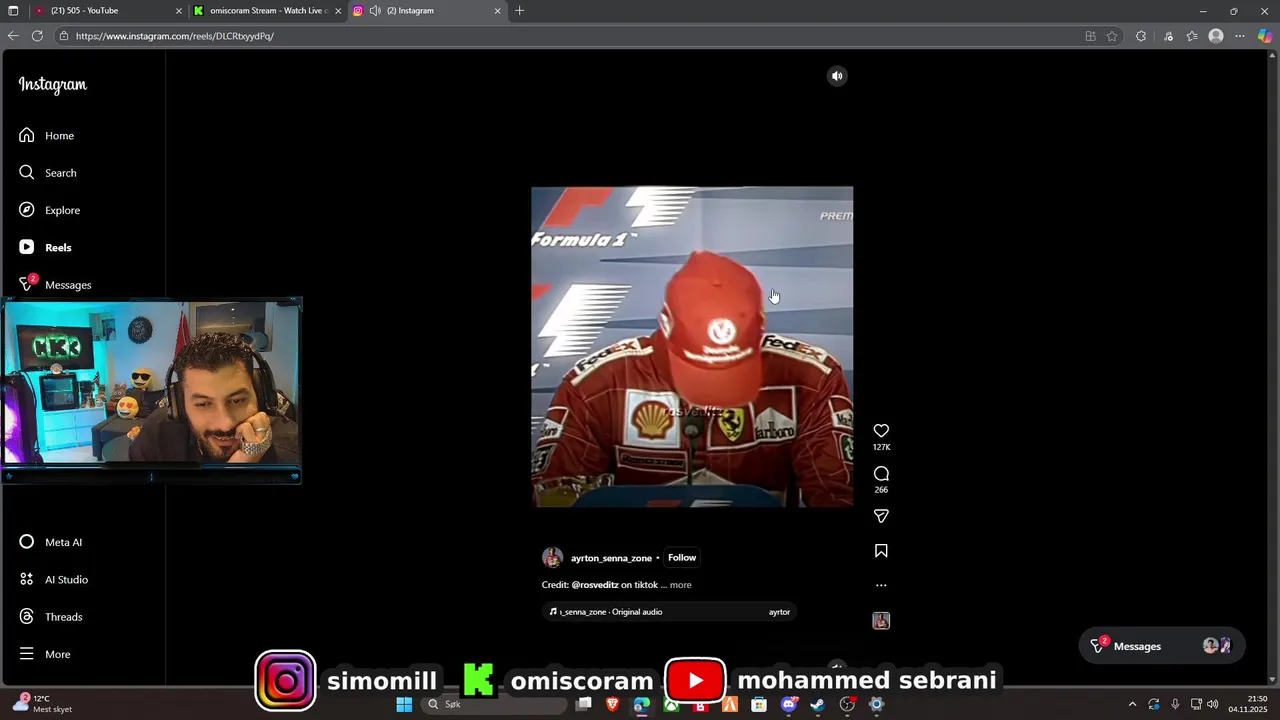Open Windows Start menu
The width and height of the screenshot is (1280, 720).
coord(404,704)
